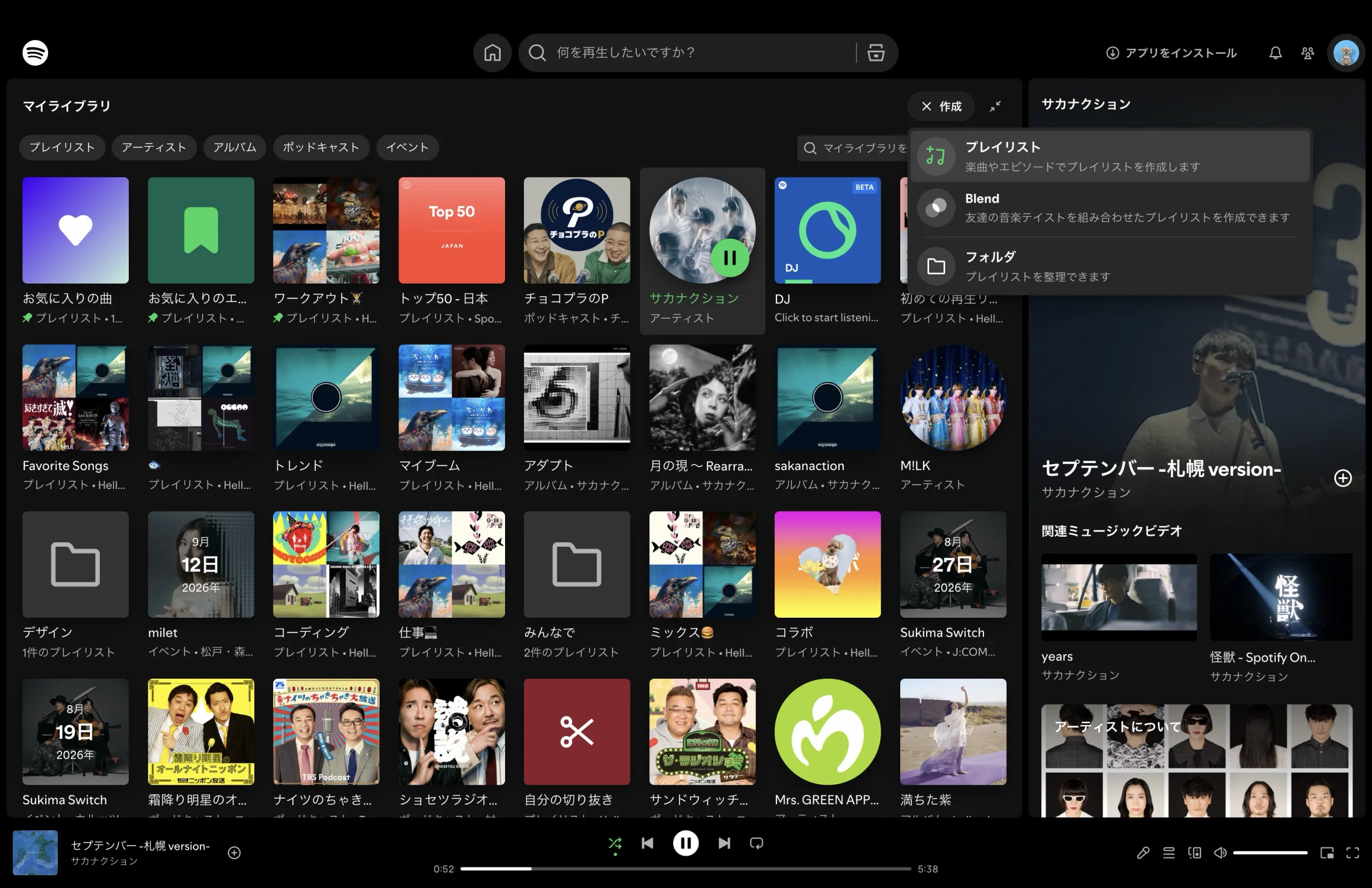The width and height of the screenshot is (1372, 888).
Task: Go to Home via house icon
Action: click(x=492, y=53)
